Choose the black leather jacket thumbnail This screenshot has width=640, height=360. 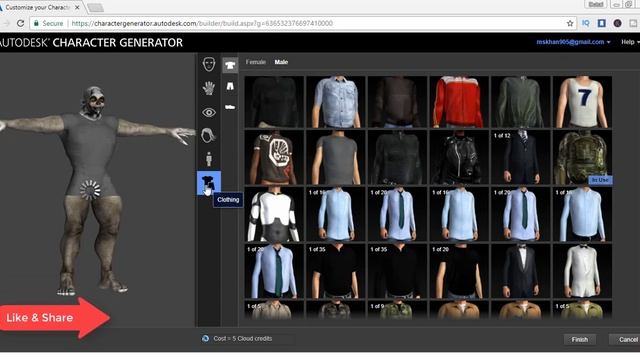tap(459, 158)
